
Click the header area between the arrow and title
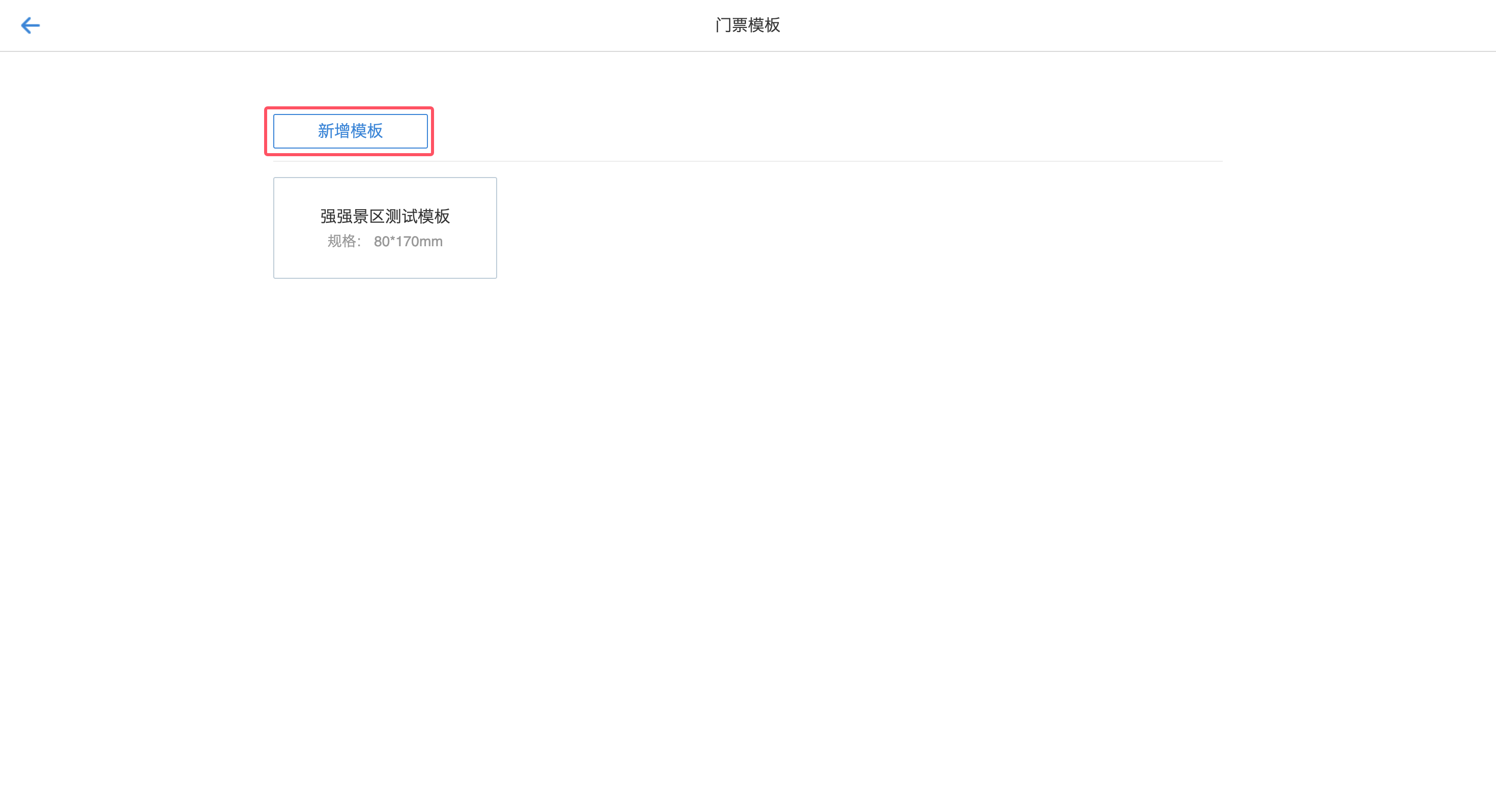tap(378, 25)
